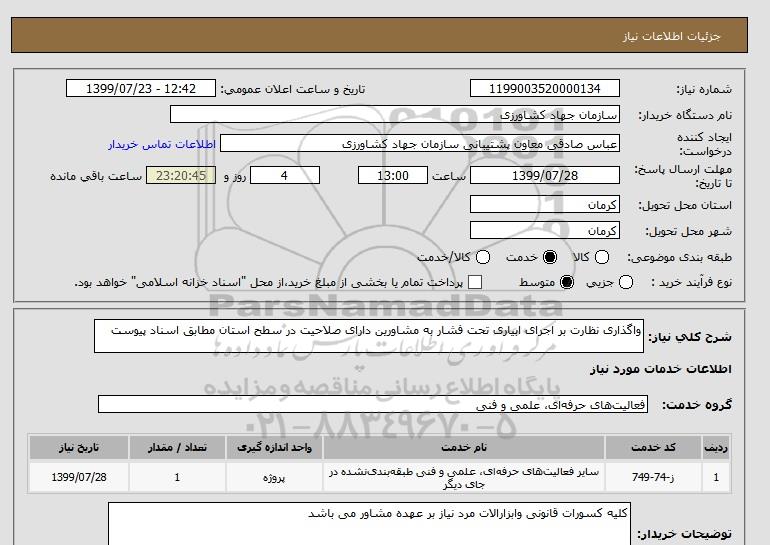Click the نام خدمت column header
The height and width of the screenshot is (545, 770).
[464, 447]
